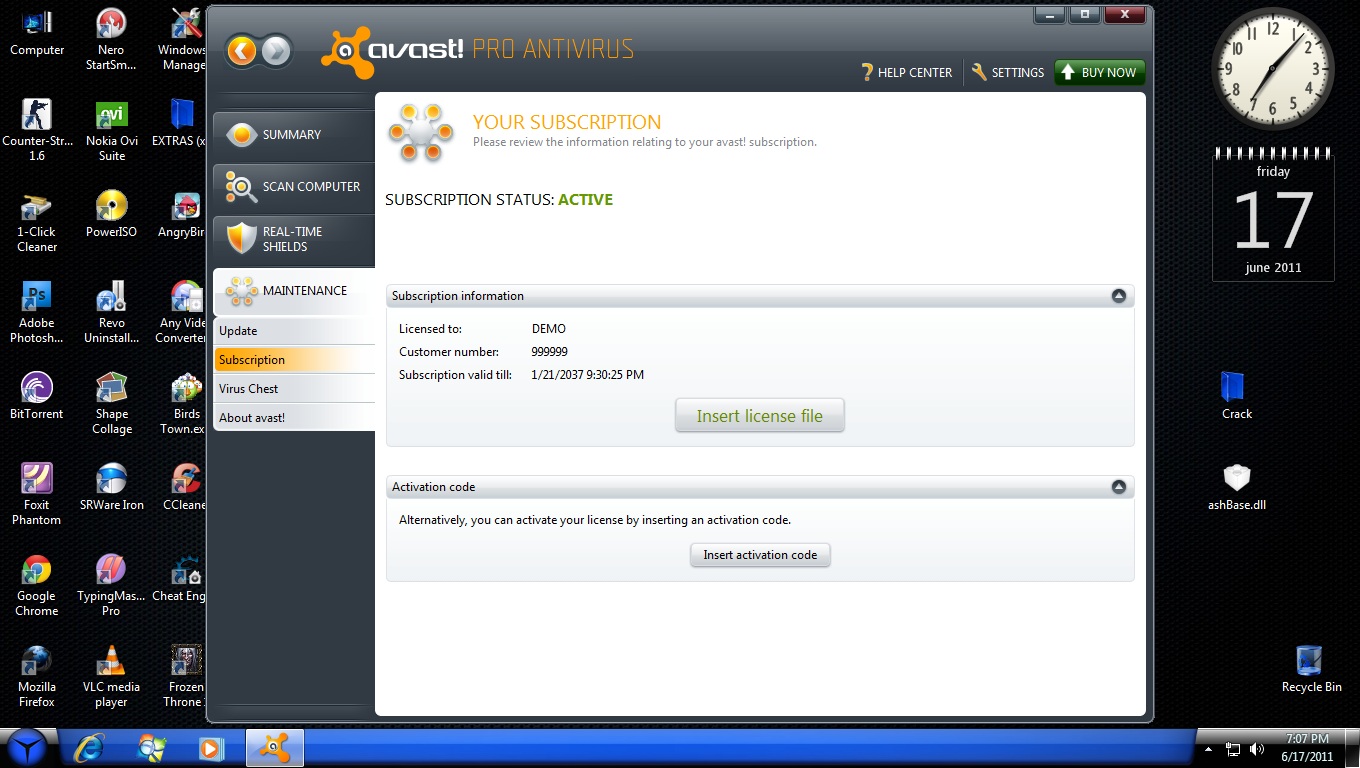1360x768 pixels.
Task: Click the Start button
Action: [x=29, y=748]
